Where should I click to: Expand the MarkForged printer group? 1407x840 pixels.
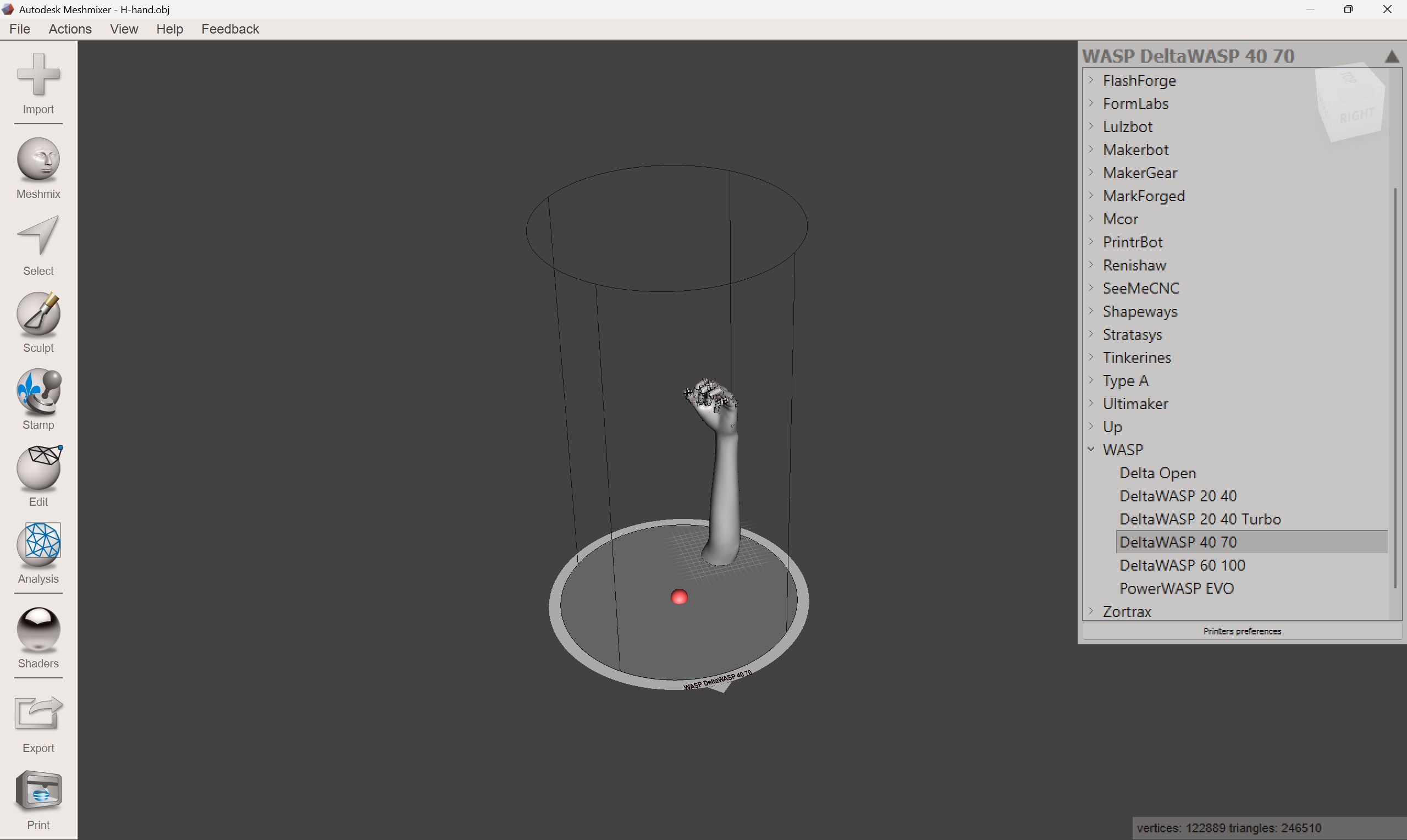pos(1091,195)
